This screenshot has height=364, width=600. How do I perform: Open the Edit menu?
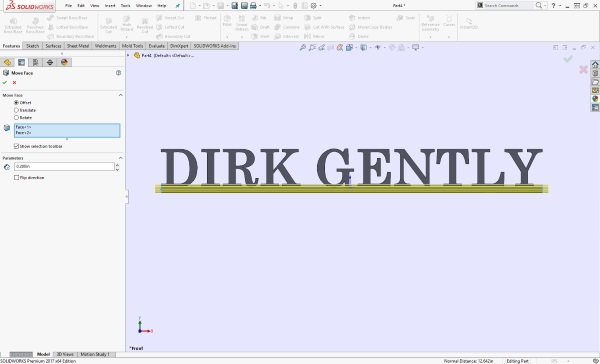pos(81,6)
